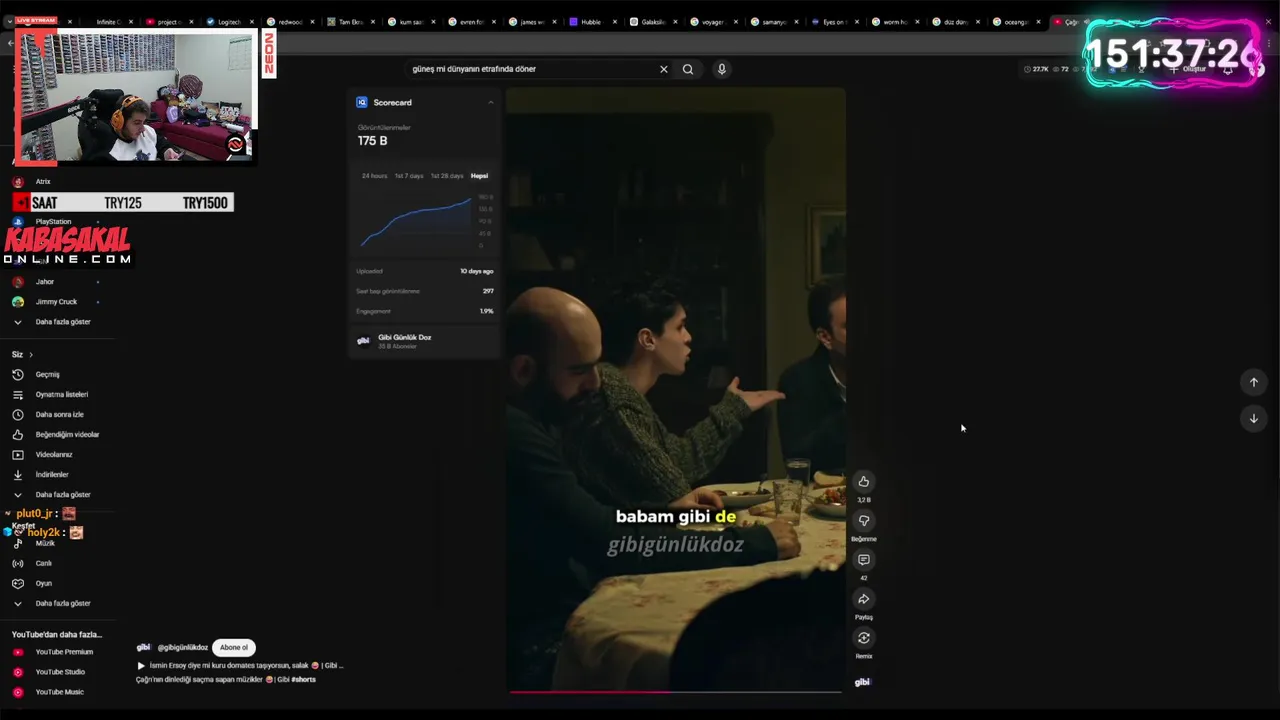Image resolution: width=1280 pixels, height=720 pixels.
Task: Expand Daha fazla göster under Oyun
Action: tap(62, 603)
